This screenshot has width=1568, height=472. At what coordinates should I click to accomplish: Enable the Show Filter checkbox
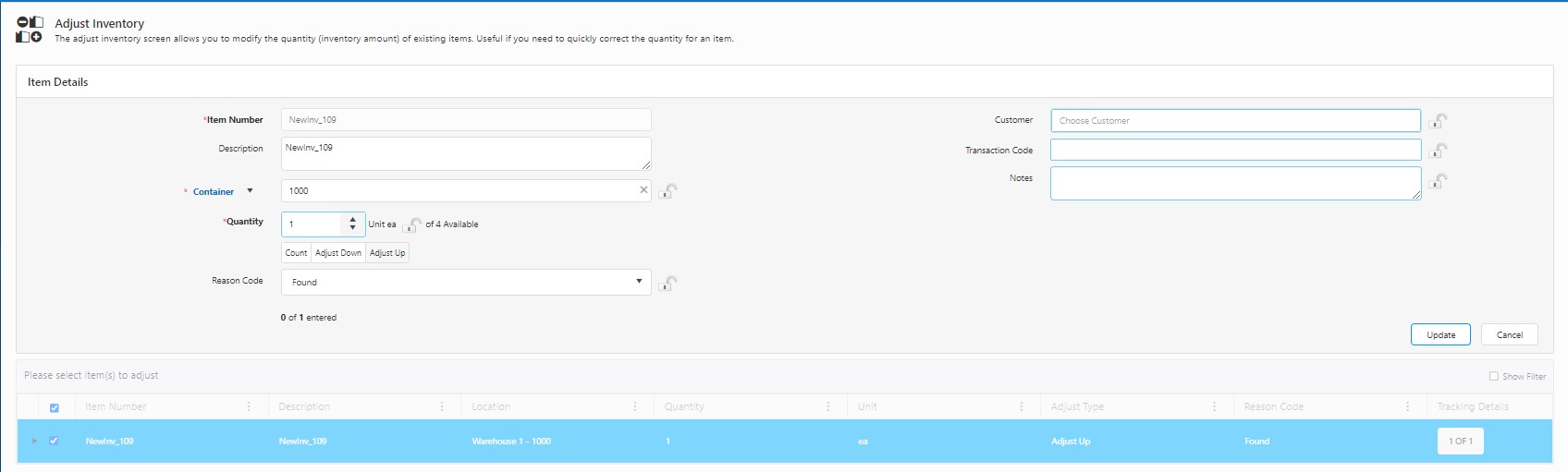[x=1493, y=376]
